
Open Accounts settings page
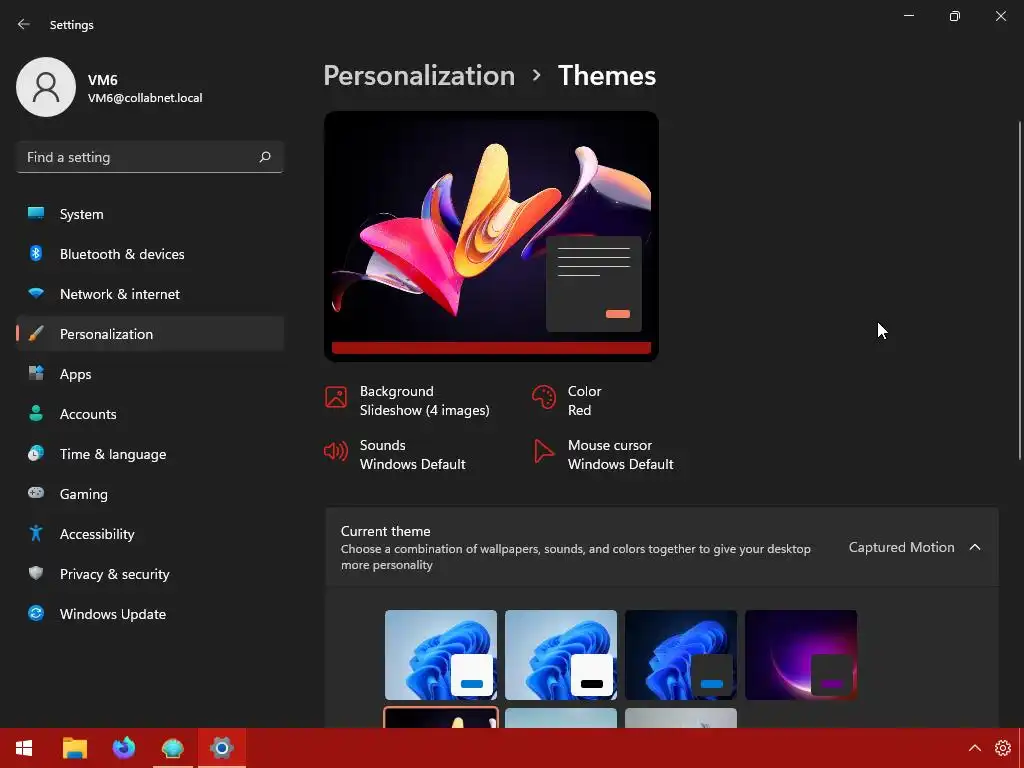click(150, 414)
